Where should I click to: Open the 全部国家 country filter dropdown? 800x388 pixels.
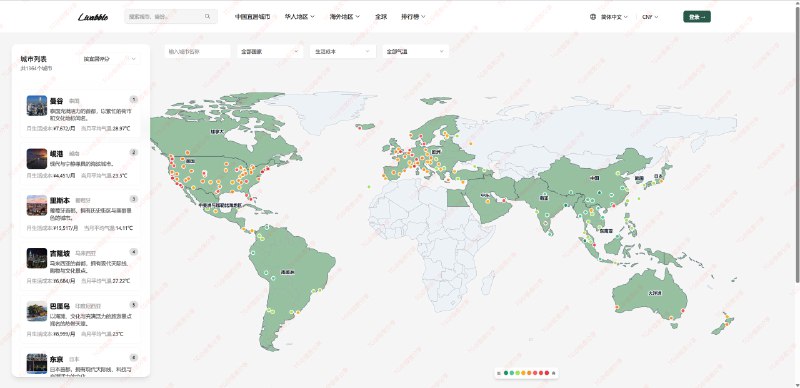pyautogui.click(x=270, y=52)
